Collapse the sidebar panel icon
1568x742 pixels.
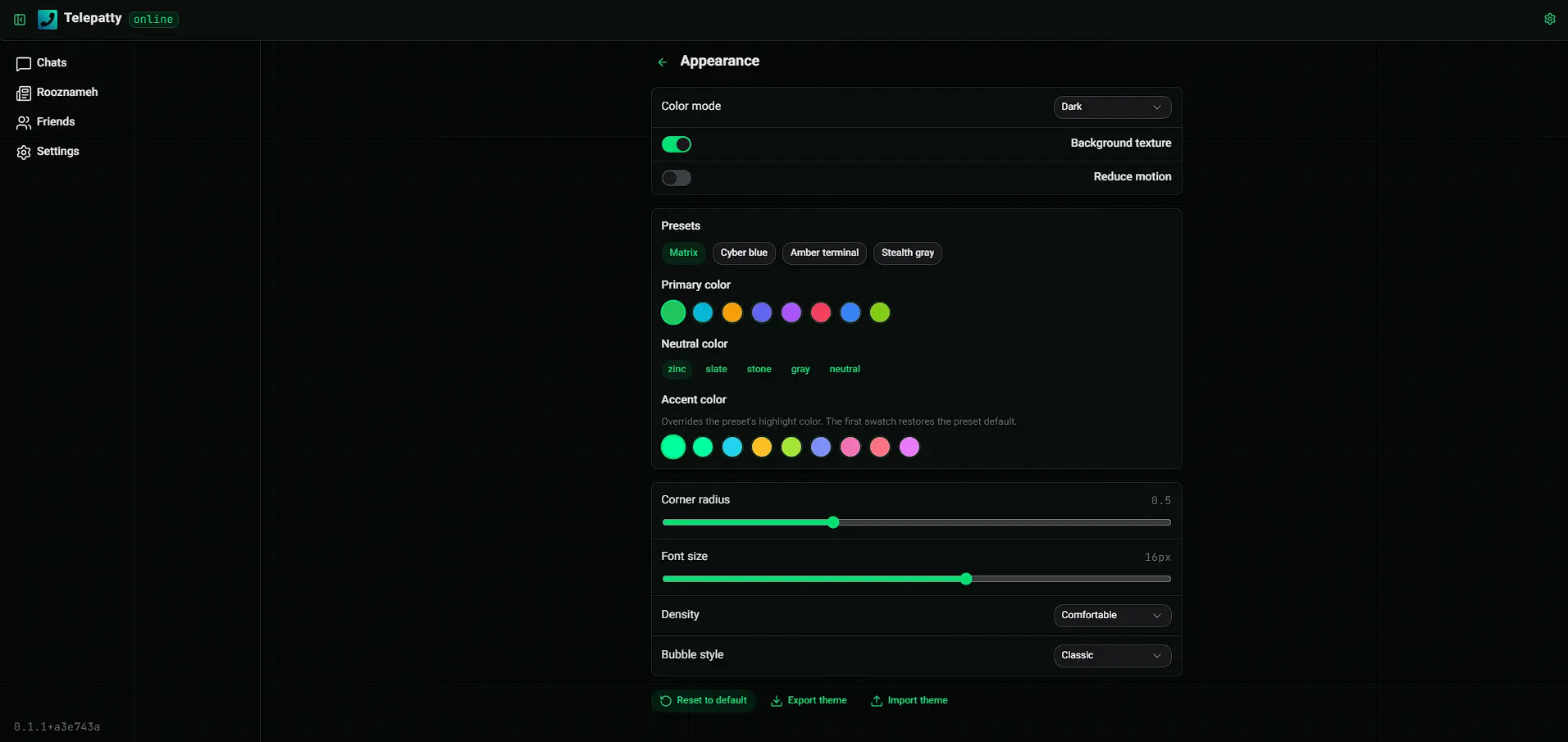click(20, 20)
